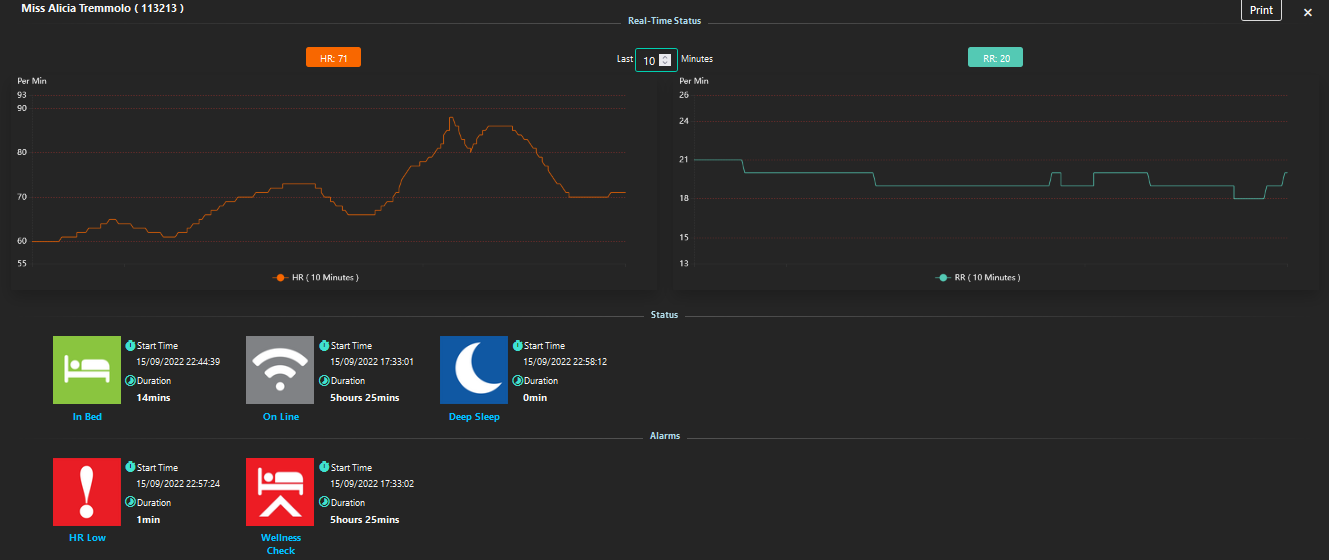Image resolution: width=1329 pixels, height=560 pixels.
Task: Click the red Wellness Check alarm icon
Action: (x=280, y=492)
